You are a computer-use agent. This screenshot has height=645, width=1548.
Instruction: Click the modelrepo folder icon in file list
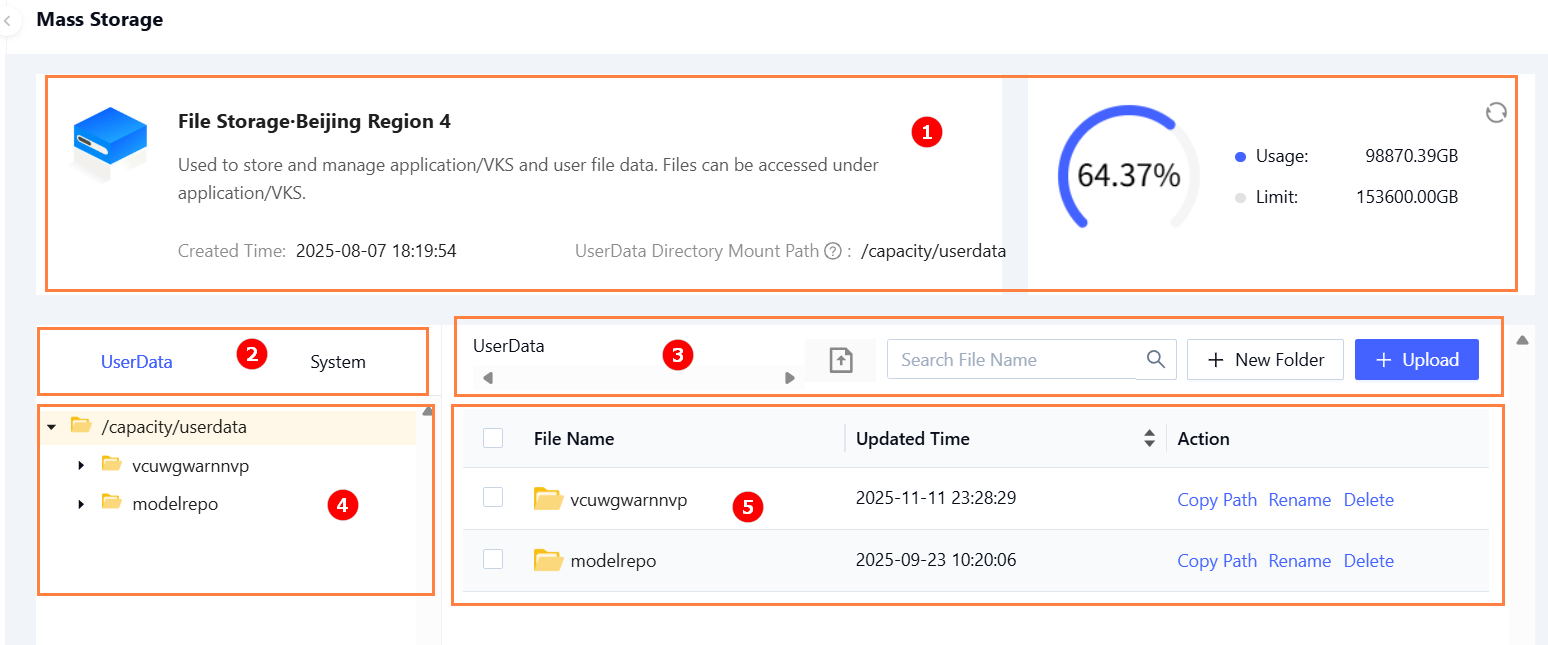(x=548, y=561)
